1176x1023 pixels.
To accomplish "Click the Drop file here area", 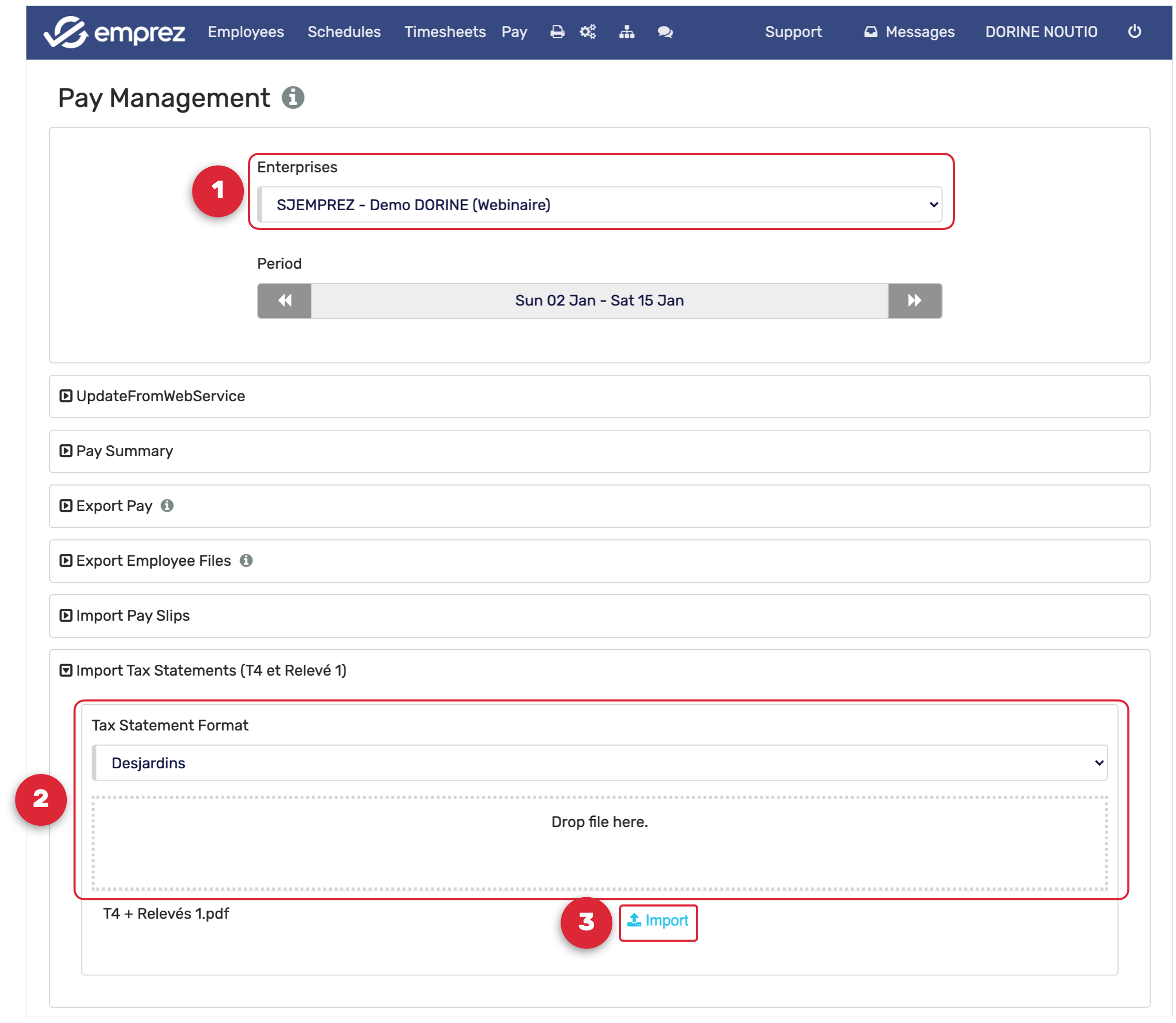I will click(x=599, y=843).
